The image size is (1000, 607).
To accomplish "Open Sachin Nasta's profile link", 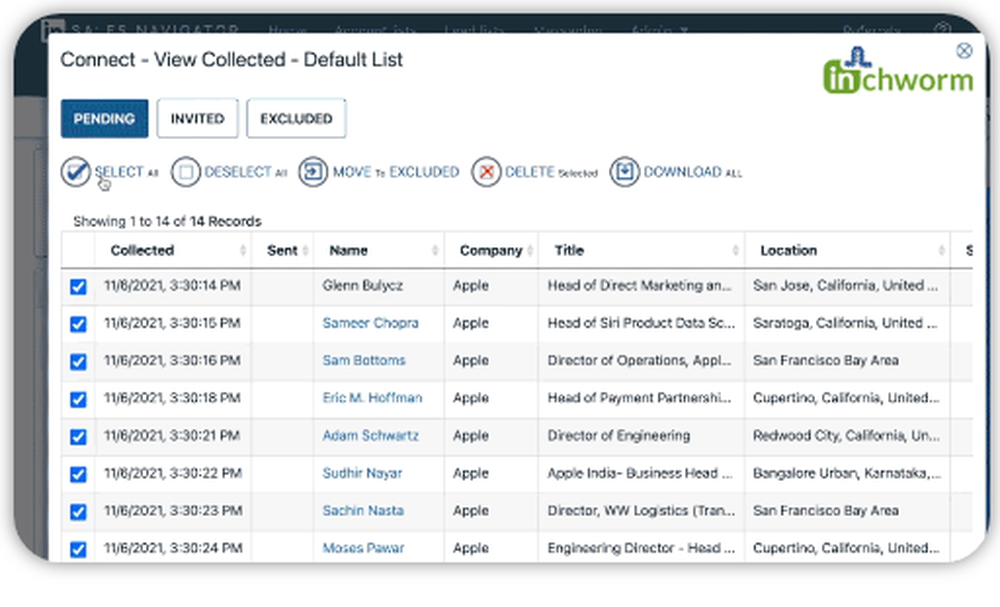I will [x=363, y=511].
